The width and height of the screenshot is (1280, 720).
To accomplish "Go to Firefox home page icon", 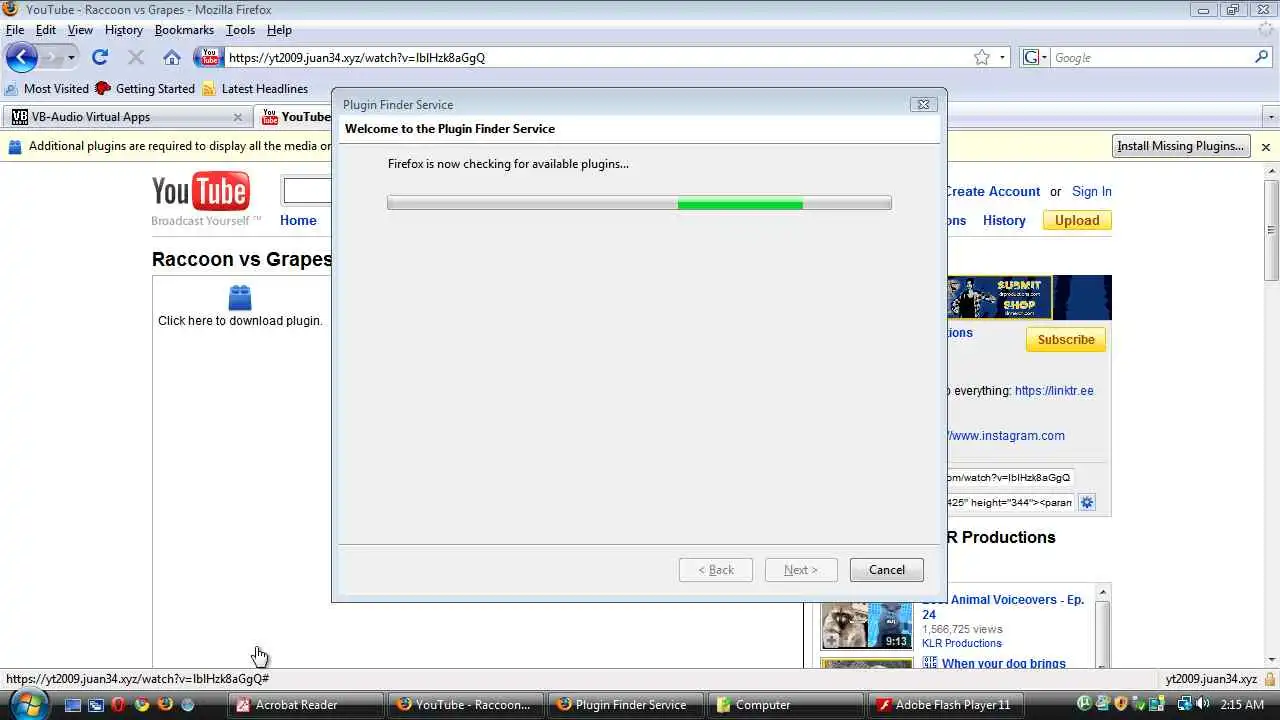I will pos(172,57).
